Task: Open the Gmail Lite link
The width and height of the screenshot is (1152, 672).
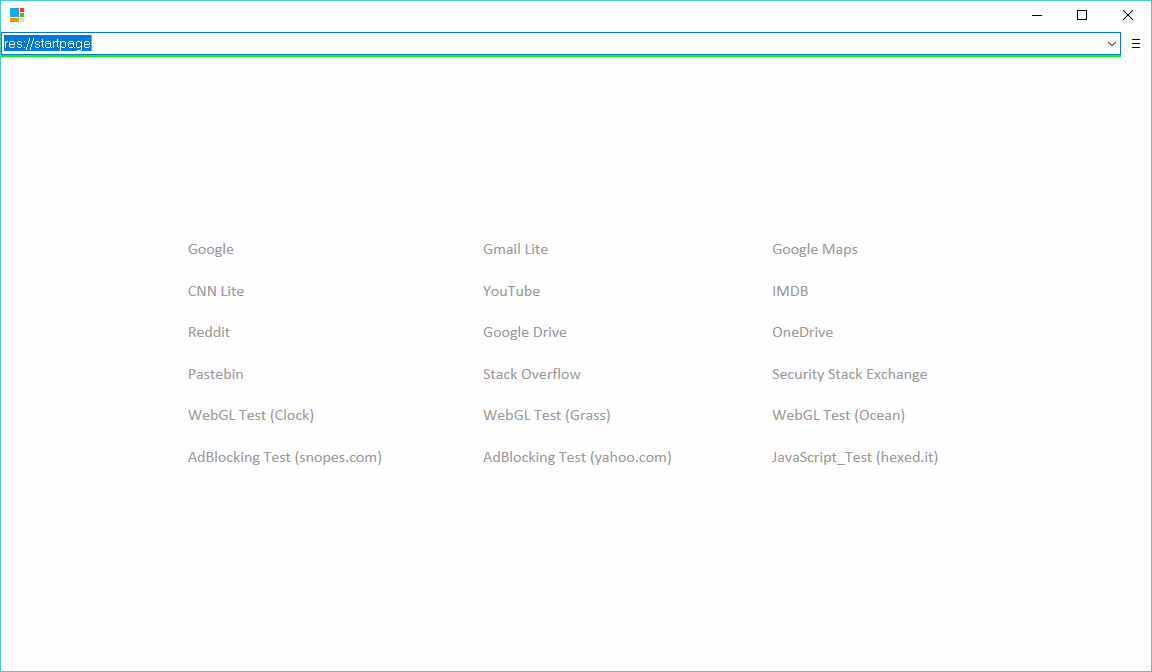Action: point(515,249)
